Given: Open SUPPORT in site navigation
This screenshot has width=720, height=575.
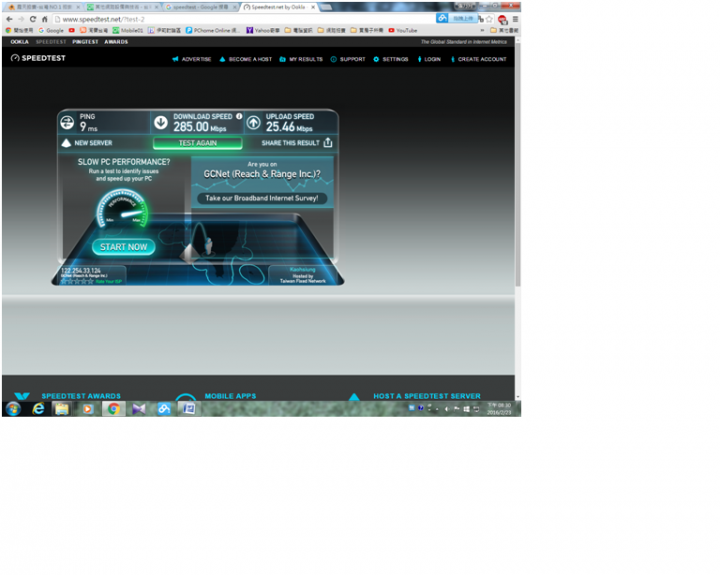Looking at the screenshot, I should tap(348, 59).
